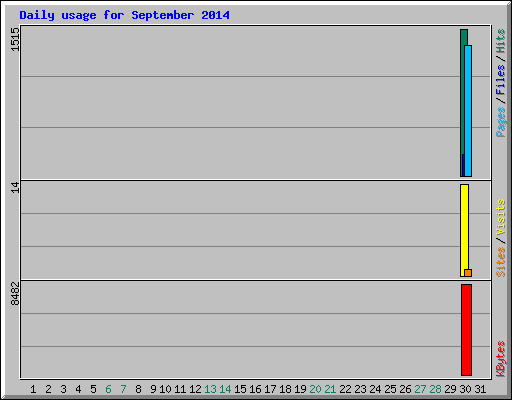Click the blue 'Files' legend label
The image size is (512, 400).
pyautogui.click(x=500, y=79)
